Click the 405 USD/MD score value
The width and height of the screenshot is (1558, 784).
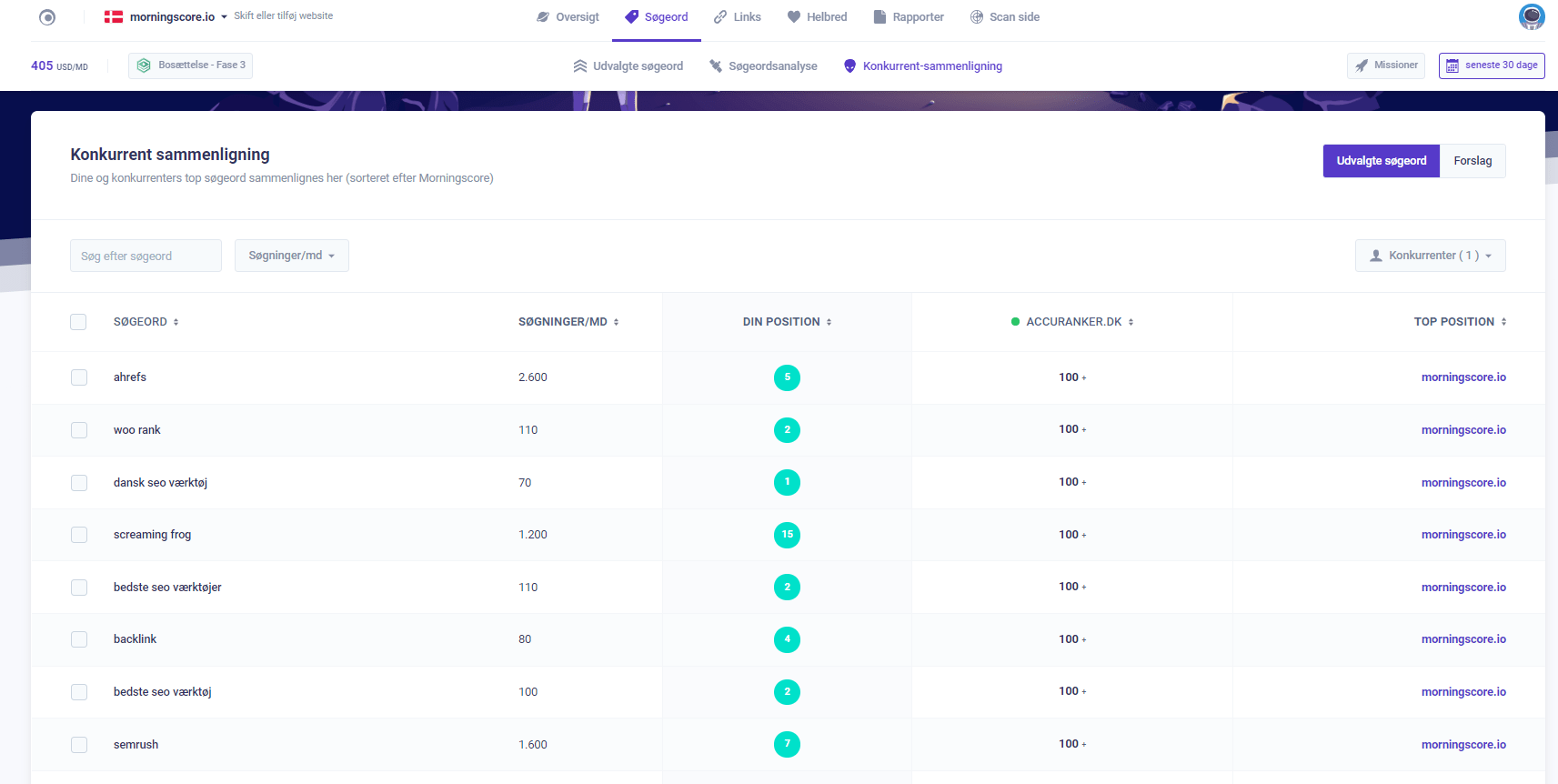tap(59, 65)
